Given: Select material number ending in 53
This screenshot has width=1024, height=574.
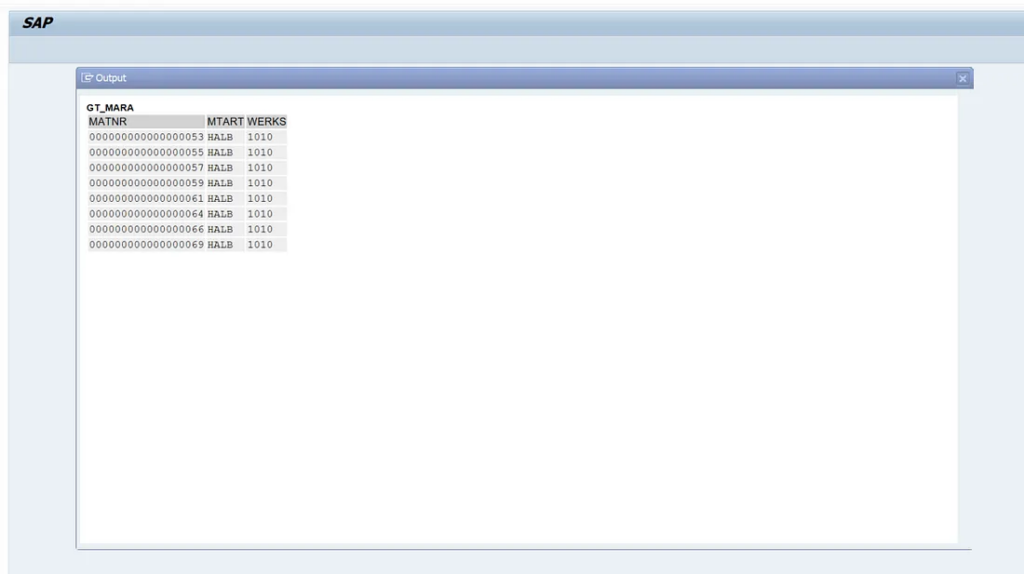Looking at the screenshot, I should click(146, 137).
